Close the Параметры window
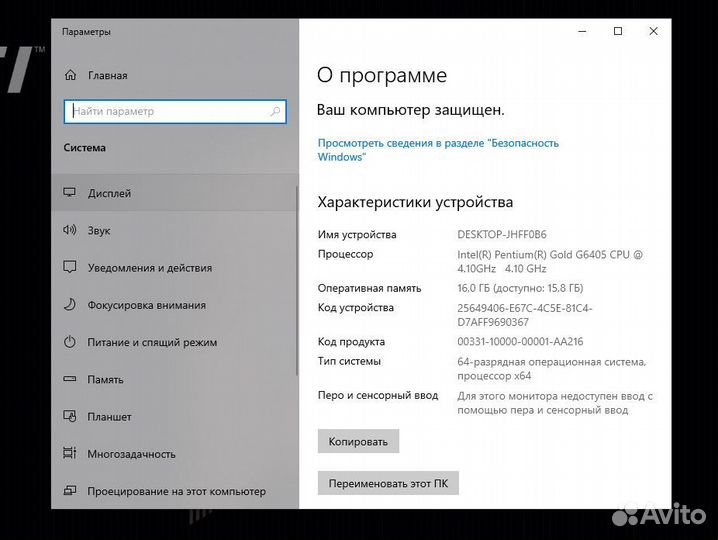The height and width of the screenshot is (540, 718). [653, 31]
